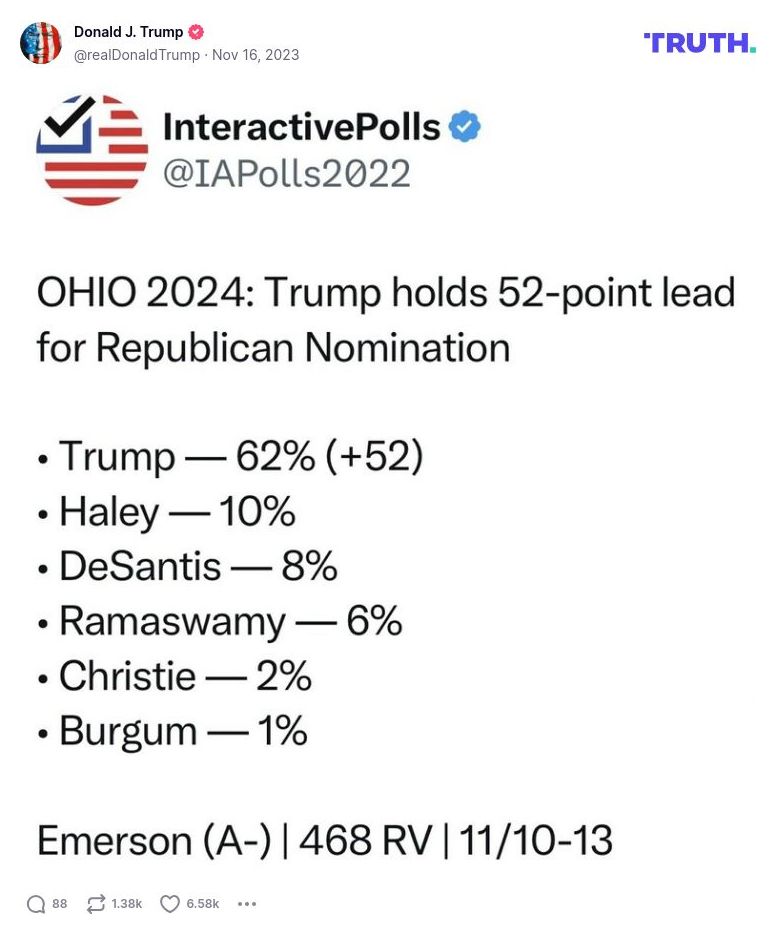Image resolution: width=777 pixels, height=934 pixels.
Task: Like the post with the heart icon
Action: click(169, 903)
